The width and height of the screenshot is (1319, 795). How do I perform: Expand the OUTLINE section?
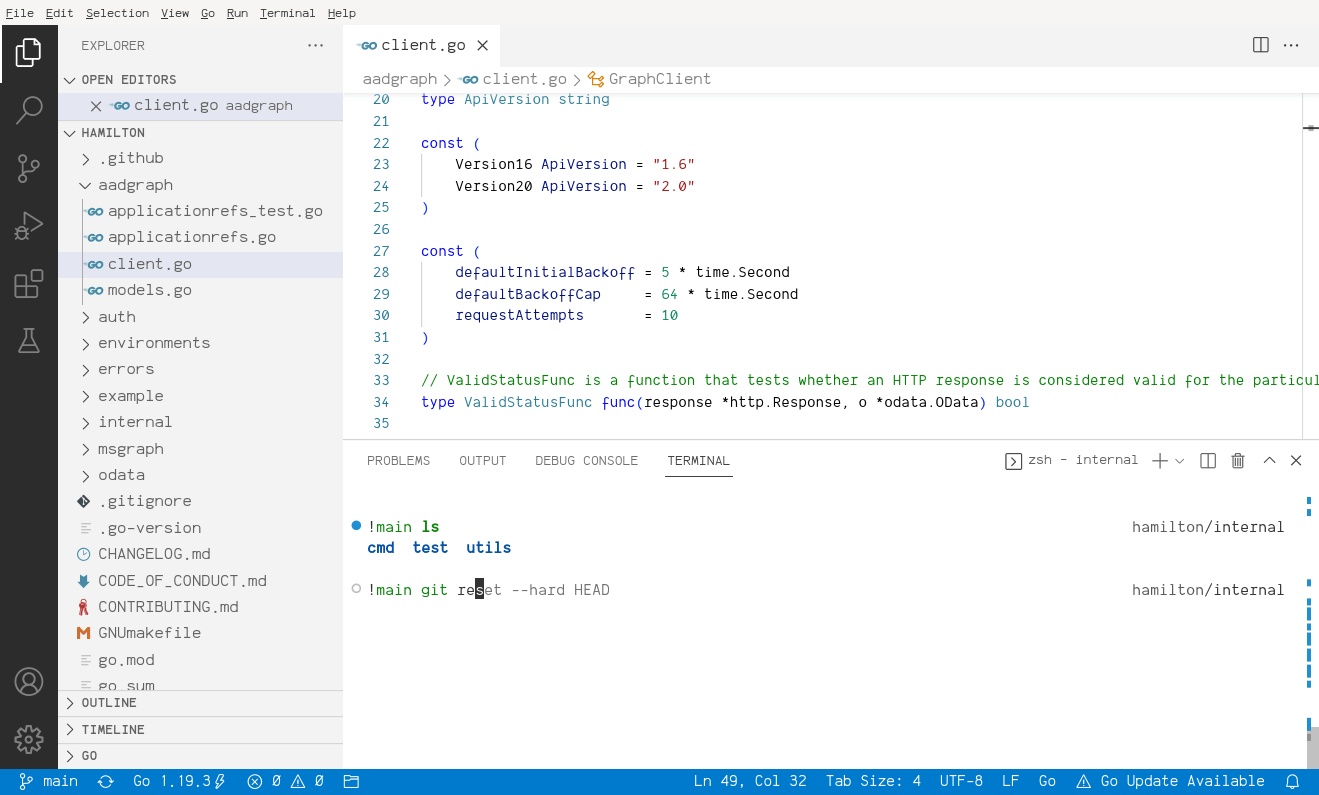pos(108,703)
